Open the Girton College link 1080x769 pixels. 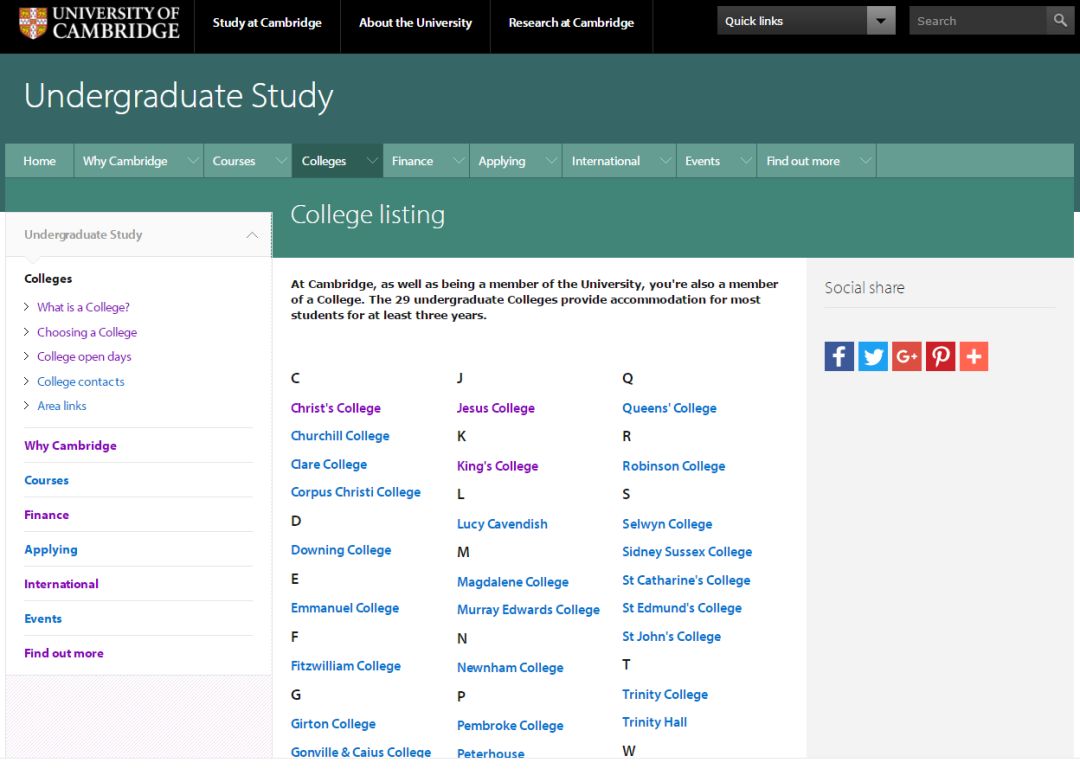pyautogui.click(x=333, y=724)
